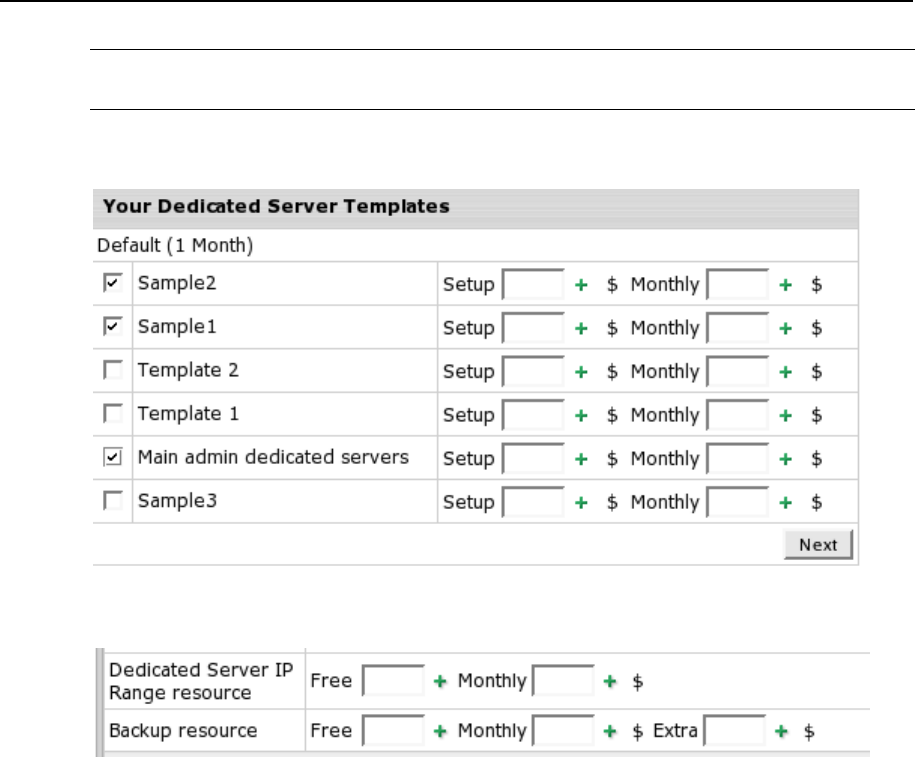Image resolution: width=915 pixels, height=757 pixels.
Task: Click plus after Backup resource Extra field
Action: (x=782, y=731)
